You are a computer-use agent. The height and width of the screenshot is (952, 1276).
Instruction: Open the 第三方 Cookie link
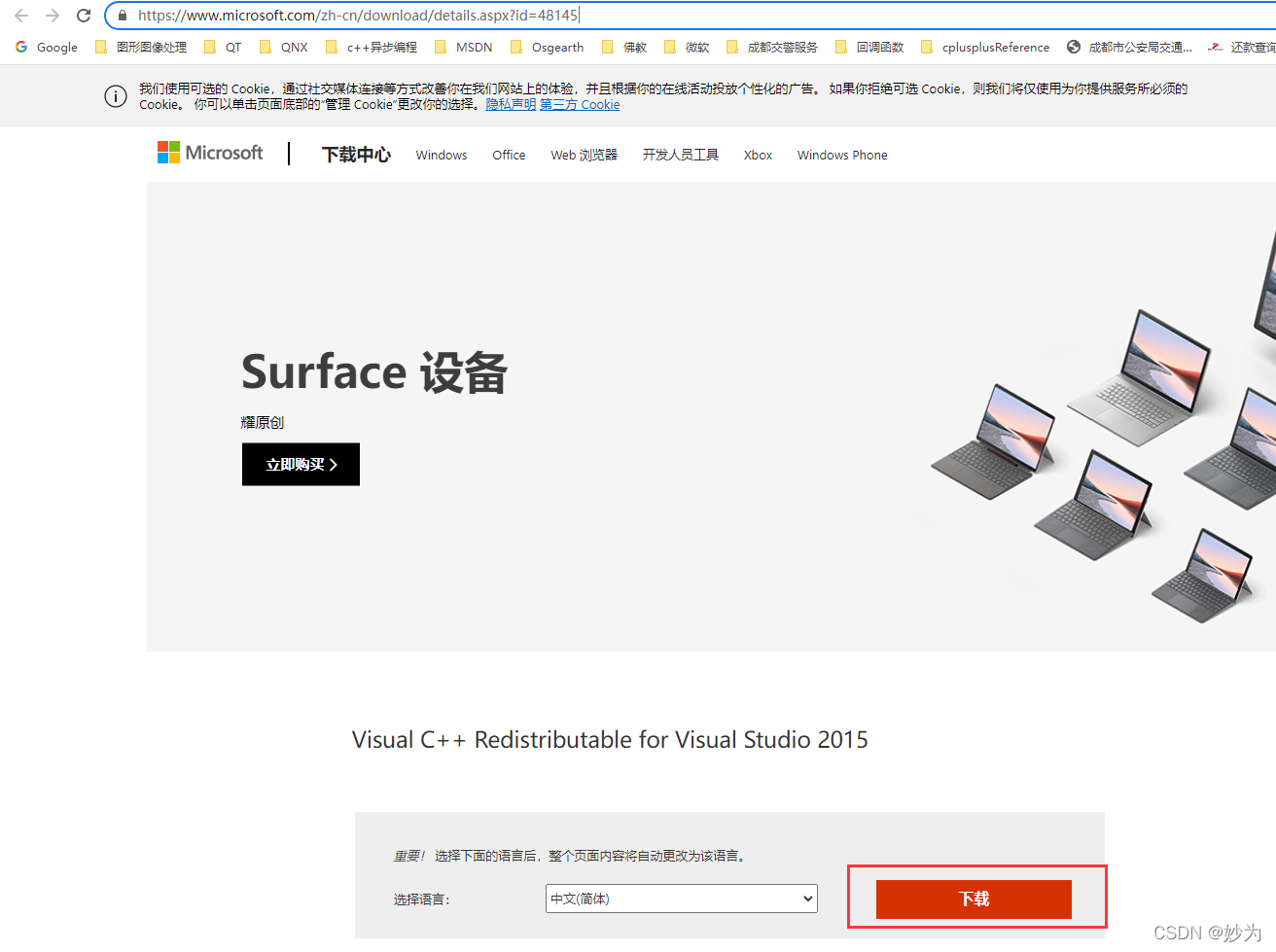(x=580, y=105)
